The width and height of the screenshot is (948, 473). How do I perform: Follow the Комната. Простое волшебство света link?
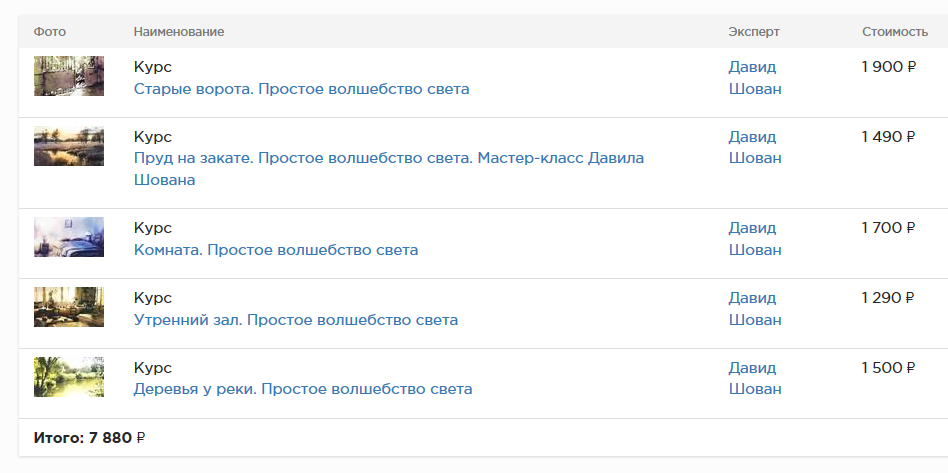[x=275, y=250]
